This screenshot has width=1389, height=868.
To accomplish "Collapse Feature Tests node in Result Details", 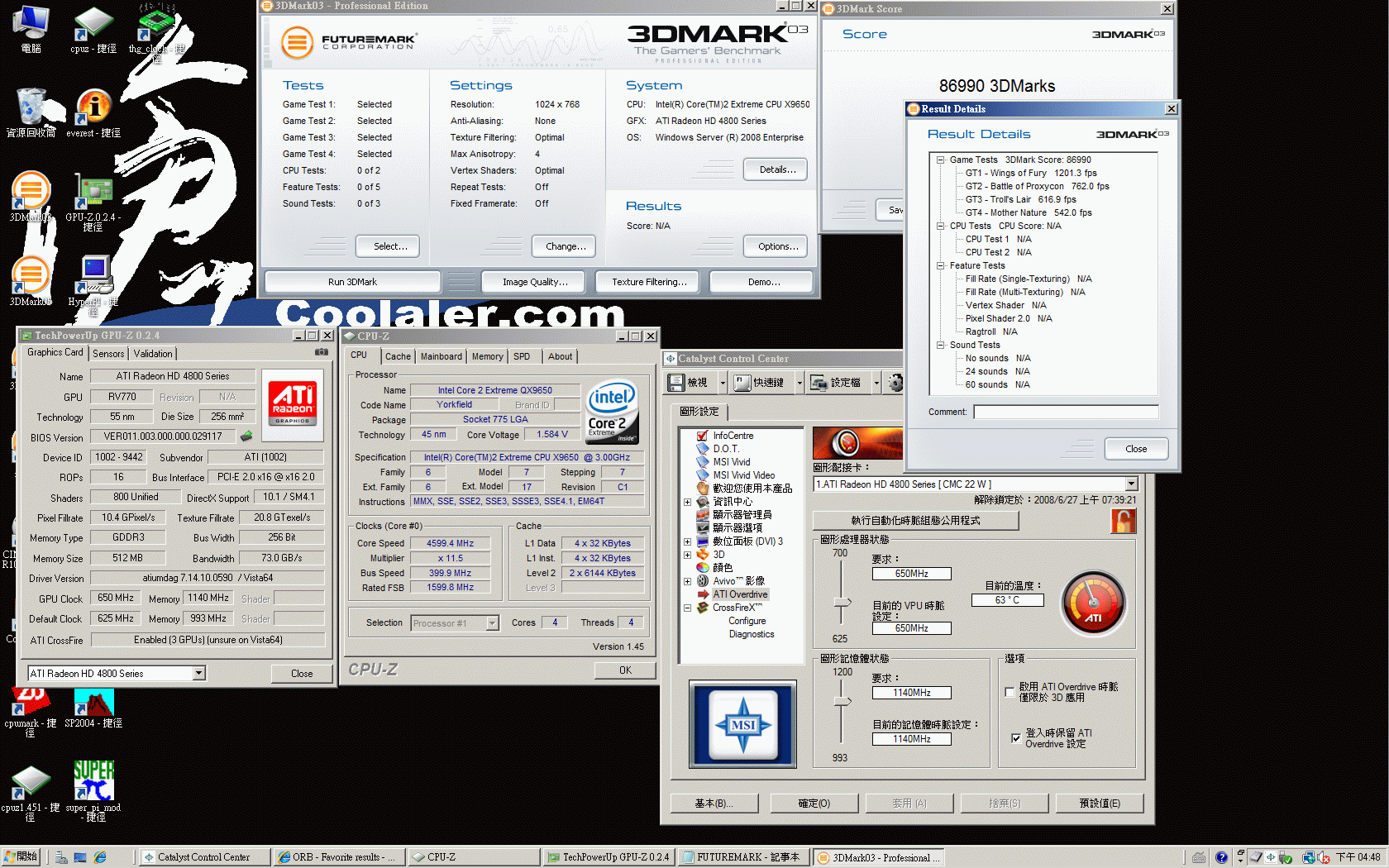I will (x=940, y=265).
